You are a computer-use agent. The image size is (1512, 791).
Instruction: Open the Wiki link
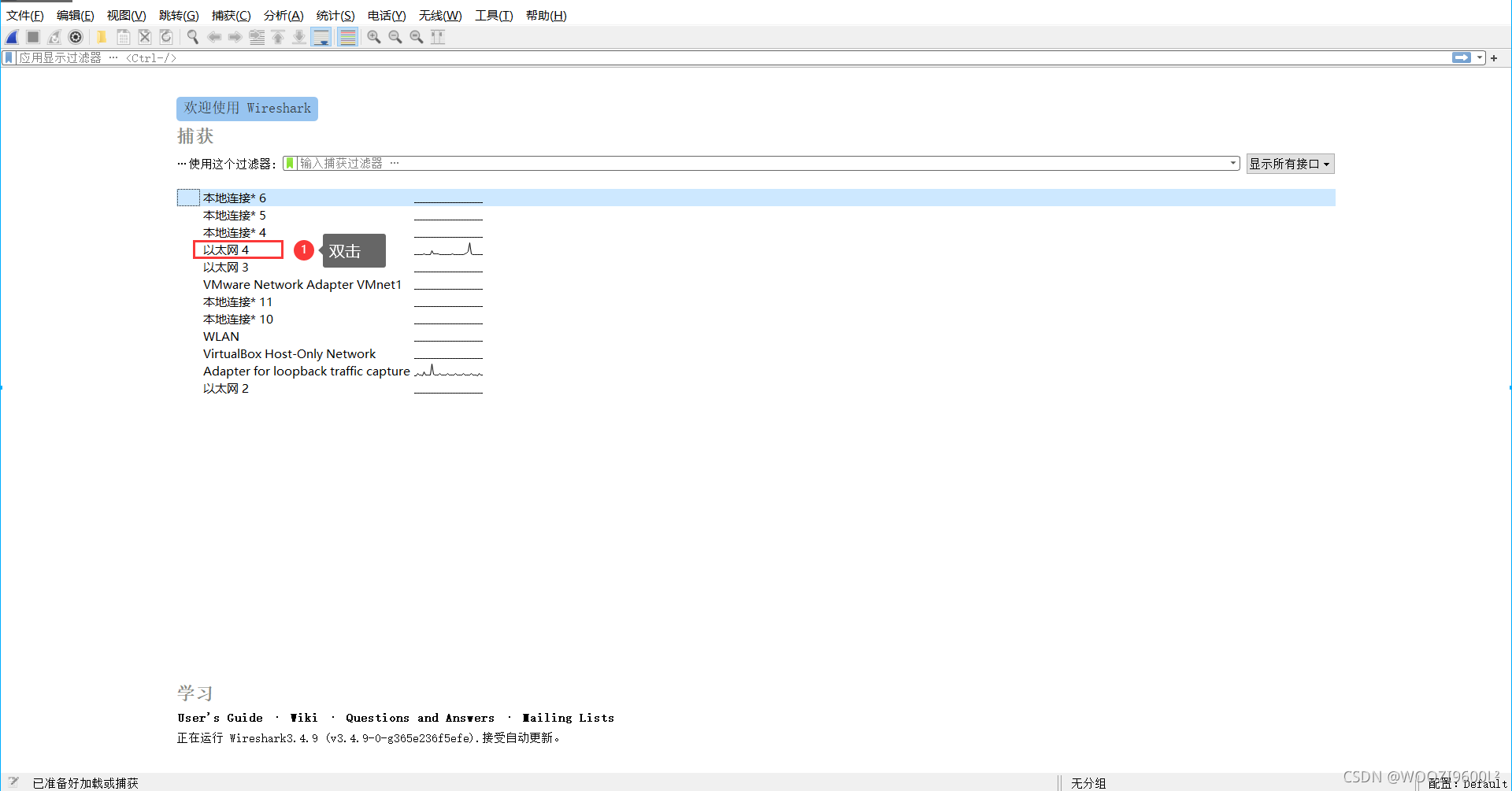click(x=304, y=718)
